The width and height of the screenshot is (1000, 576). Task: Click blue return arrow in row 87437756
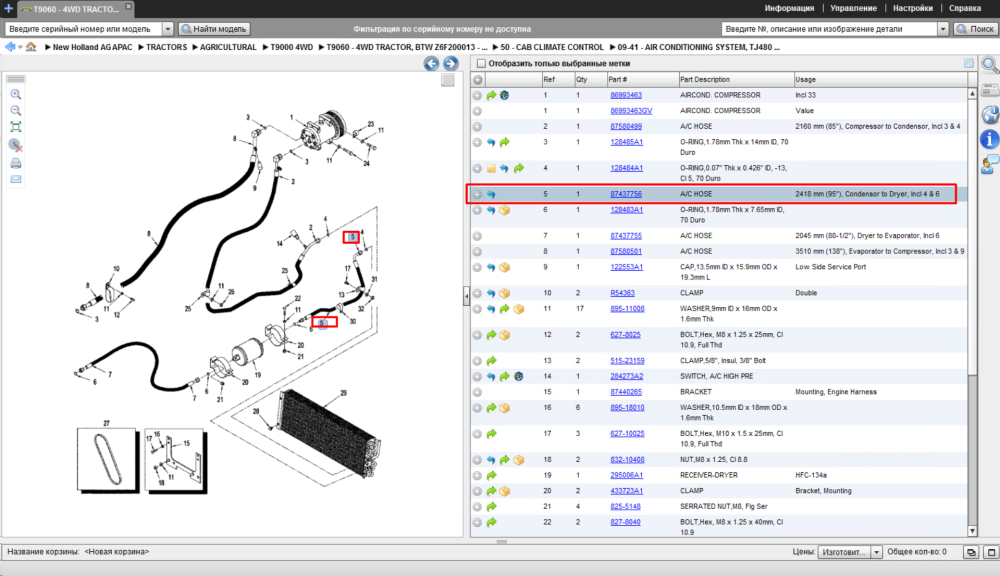491,194
